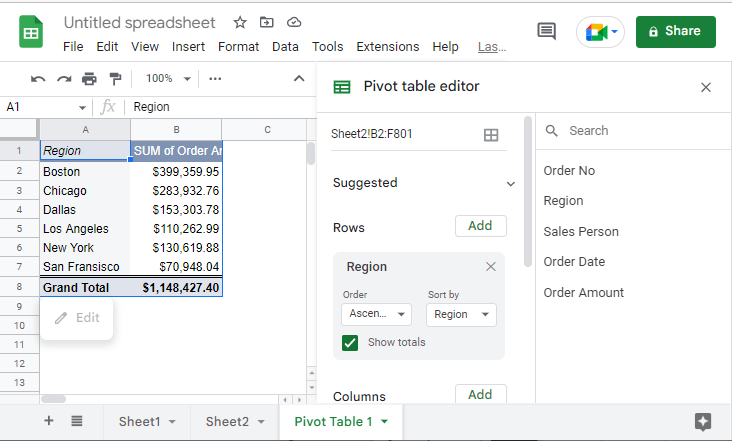Click Add button next to Rows
This screenshot has width=732, height=441.
point(480,226)
